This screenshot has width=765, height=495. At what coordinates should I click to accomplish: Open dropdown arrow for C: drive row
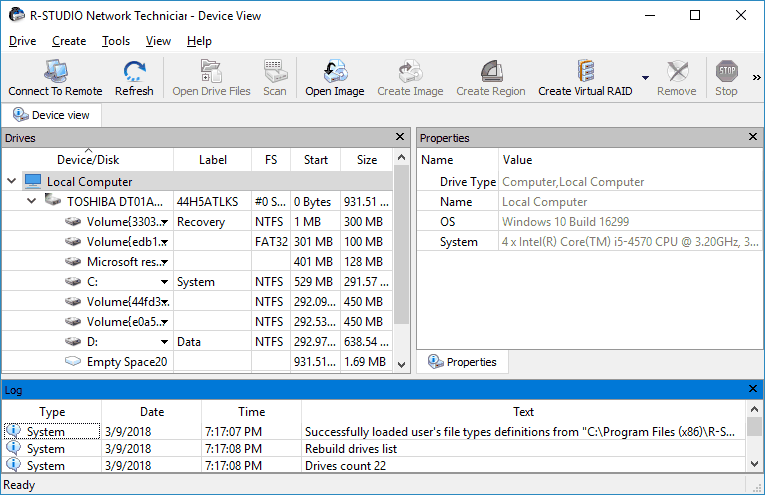coord(165,282)
